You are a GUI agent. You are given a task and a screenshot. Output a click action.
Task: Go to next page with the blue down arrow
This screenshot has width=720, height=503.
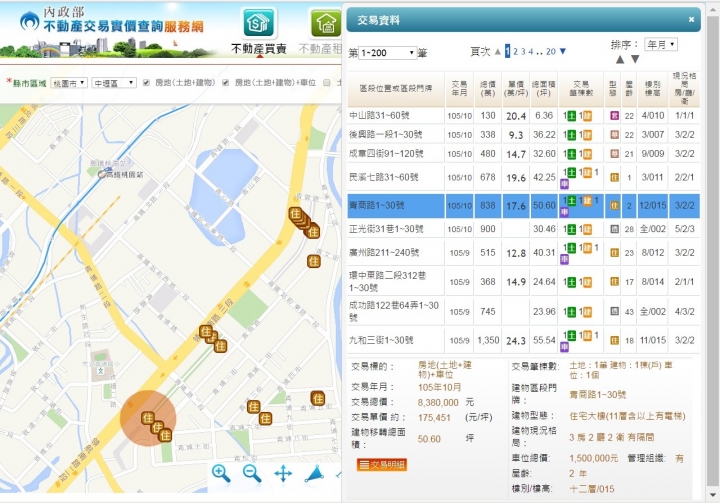[563, 51]
